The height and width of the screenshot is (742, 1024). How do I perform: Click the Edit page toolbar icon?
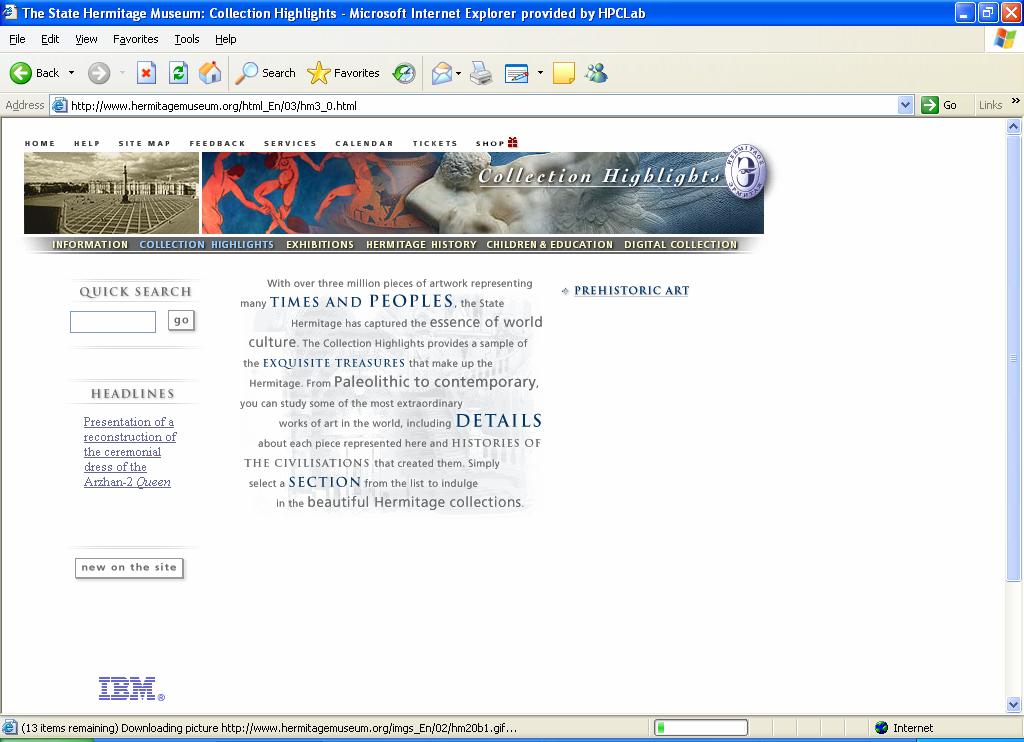coord(517,73)
